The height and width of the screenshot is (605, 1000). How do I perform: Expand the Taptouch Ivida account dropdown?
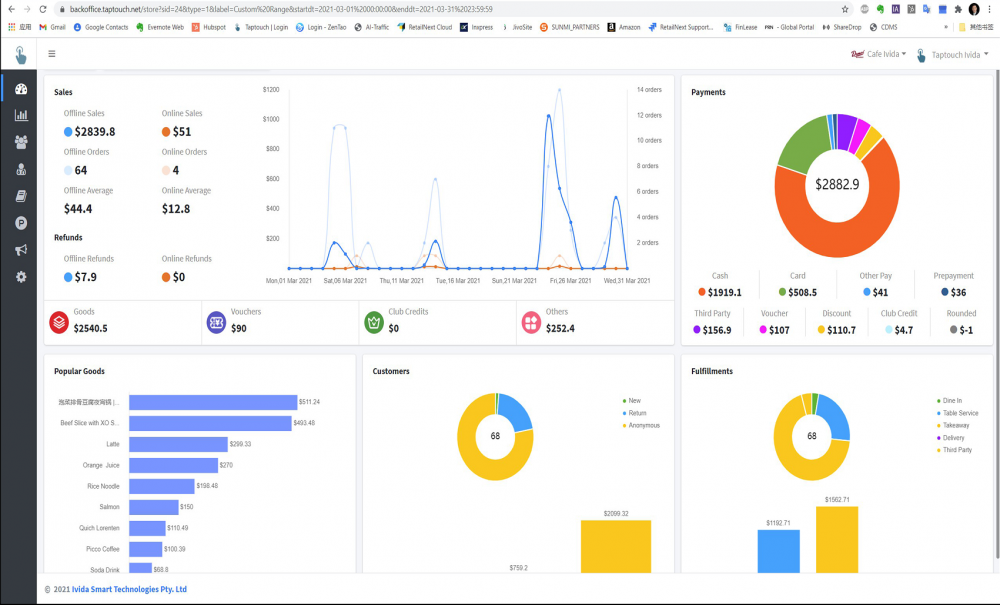point(955,54)
